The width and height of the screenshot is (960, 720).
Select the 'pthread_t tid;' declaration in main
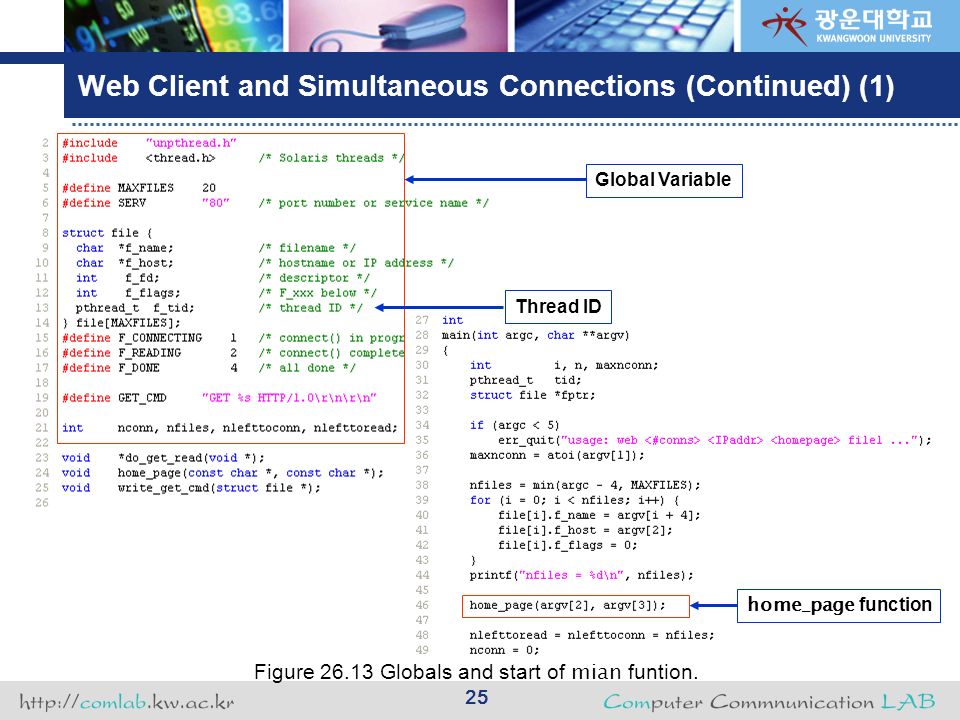click(525, 380)
